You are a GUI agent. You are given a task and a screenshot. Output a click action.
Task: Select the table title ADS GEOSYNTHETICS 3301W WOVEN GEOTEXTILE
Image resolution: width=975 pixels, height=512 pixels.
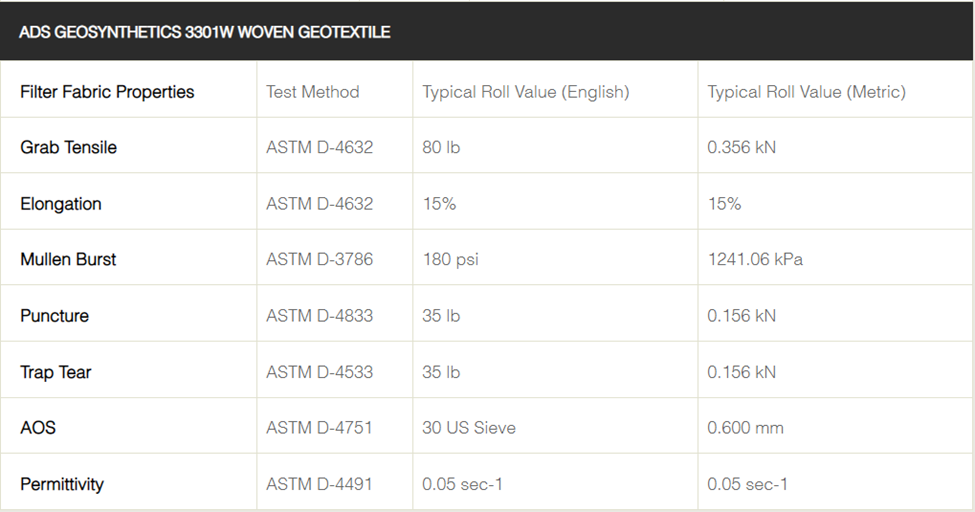[x=205, y=32]
